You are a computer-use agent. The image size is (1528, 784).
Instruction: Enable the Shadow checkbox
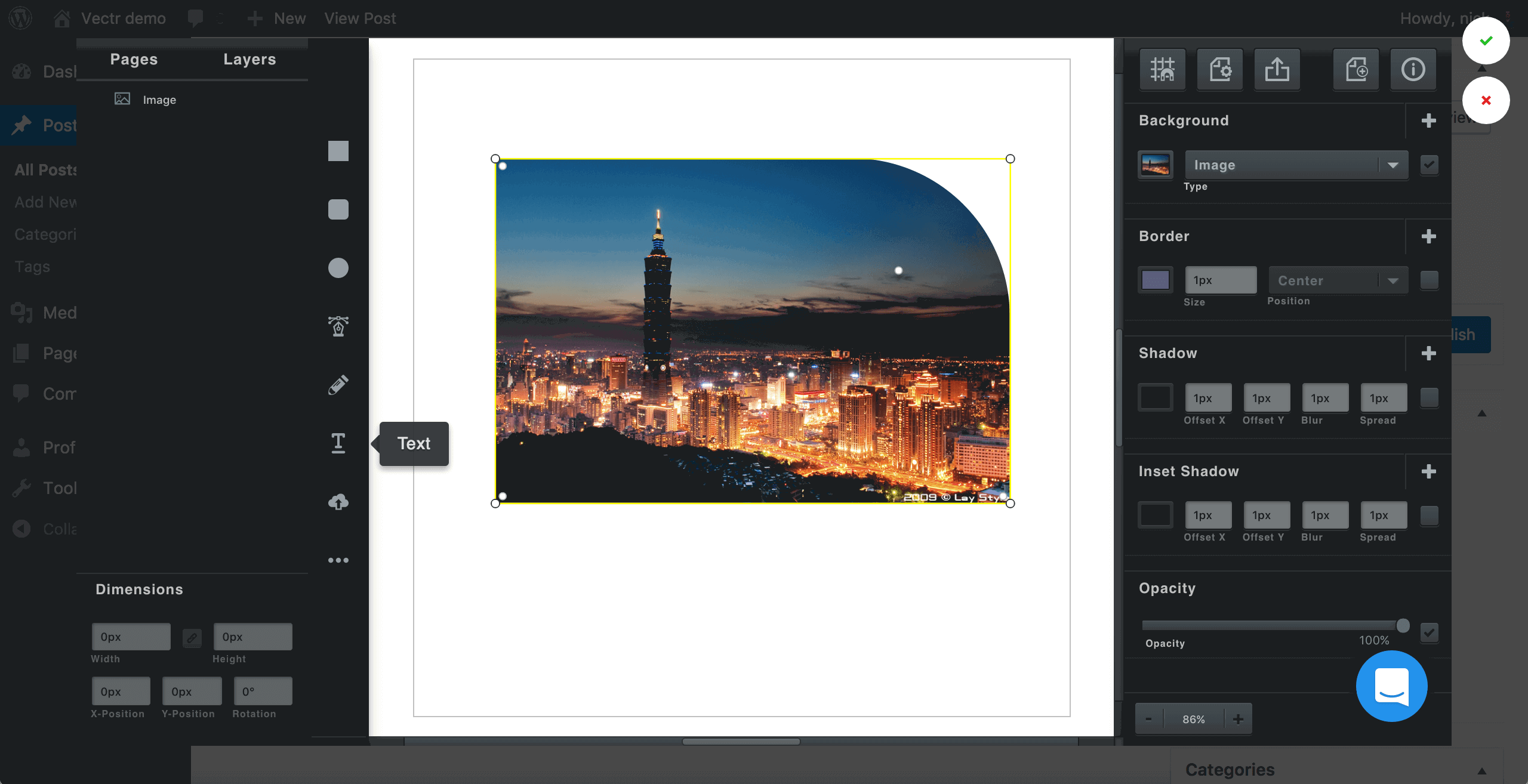(1430, 397)
